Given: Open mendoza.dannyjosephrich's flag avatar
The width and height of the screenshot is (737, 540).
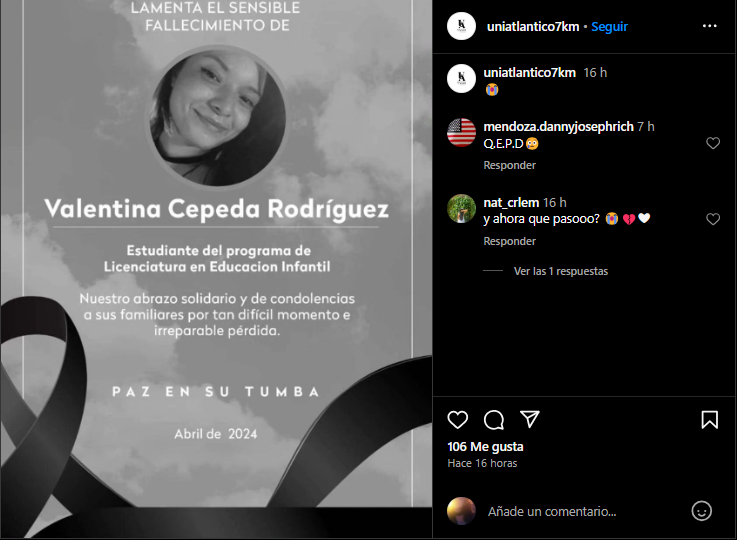Looking at the screenshot, I should (x=461, y=133).
